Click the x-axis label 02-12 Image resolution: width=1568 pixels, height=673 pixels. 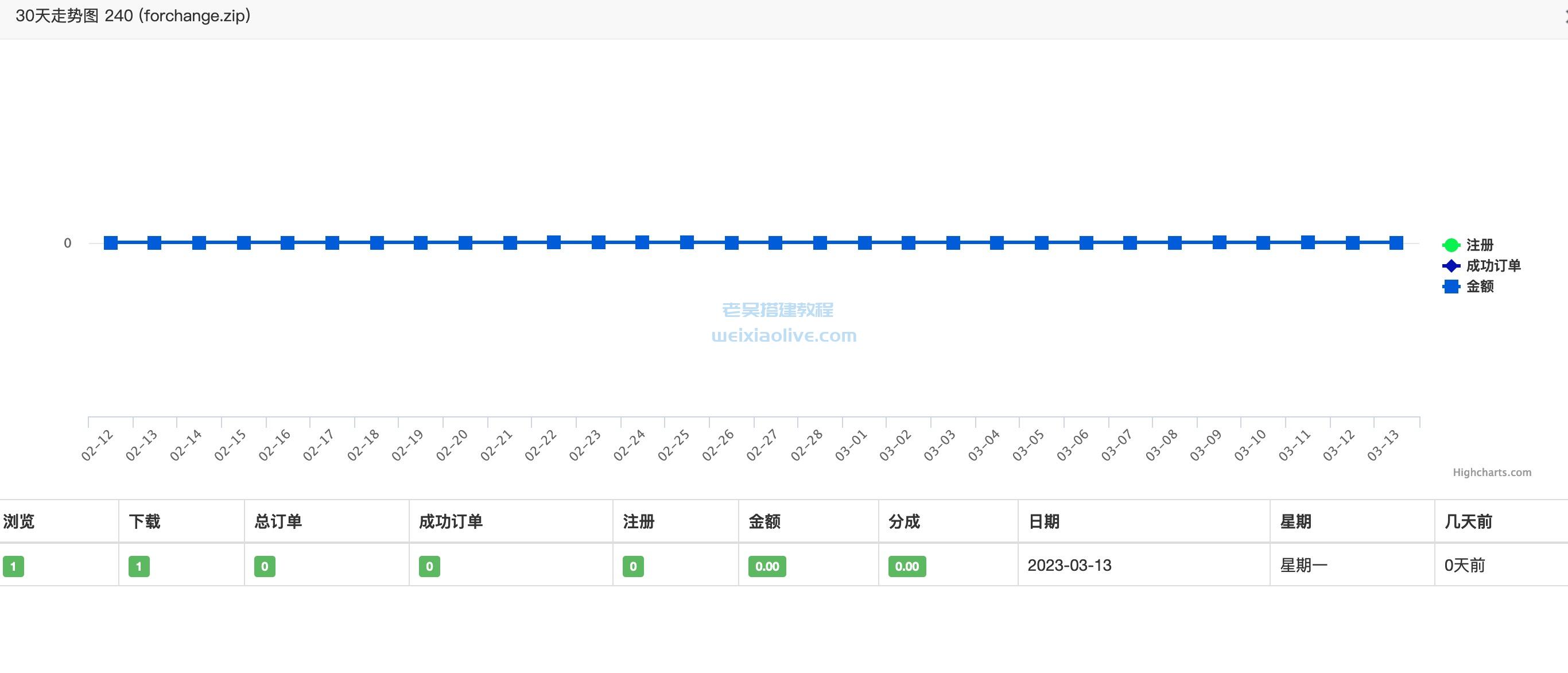[x=98, y=445]
